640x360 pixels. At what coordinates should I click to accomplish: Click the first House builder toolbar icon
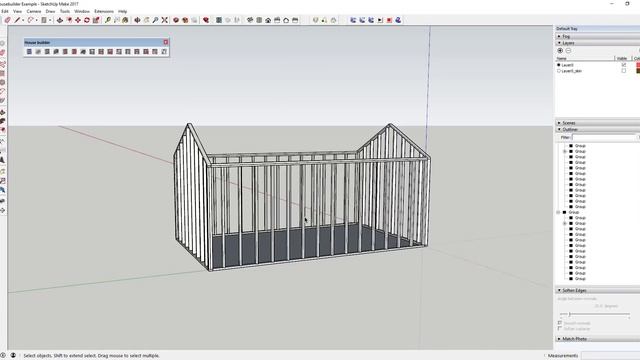coord(29,52)
